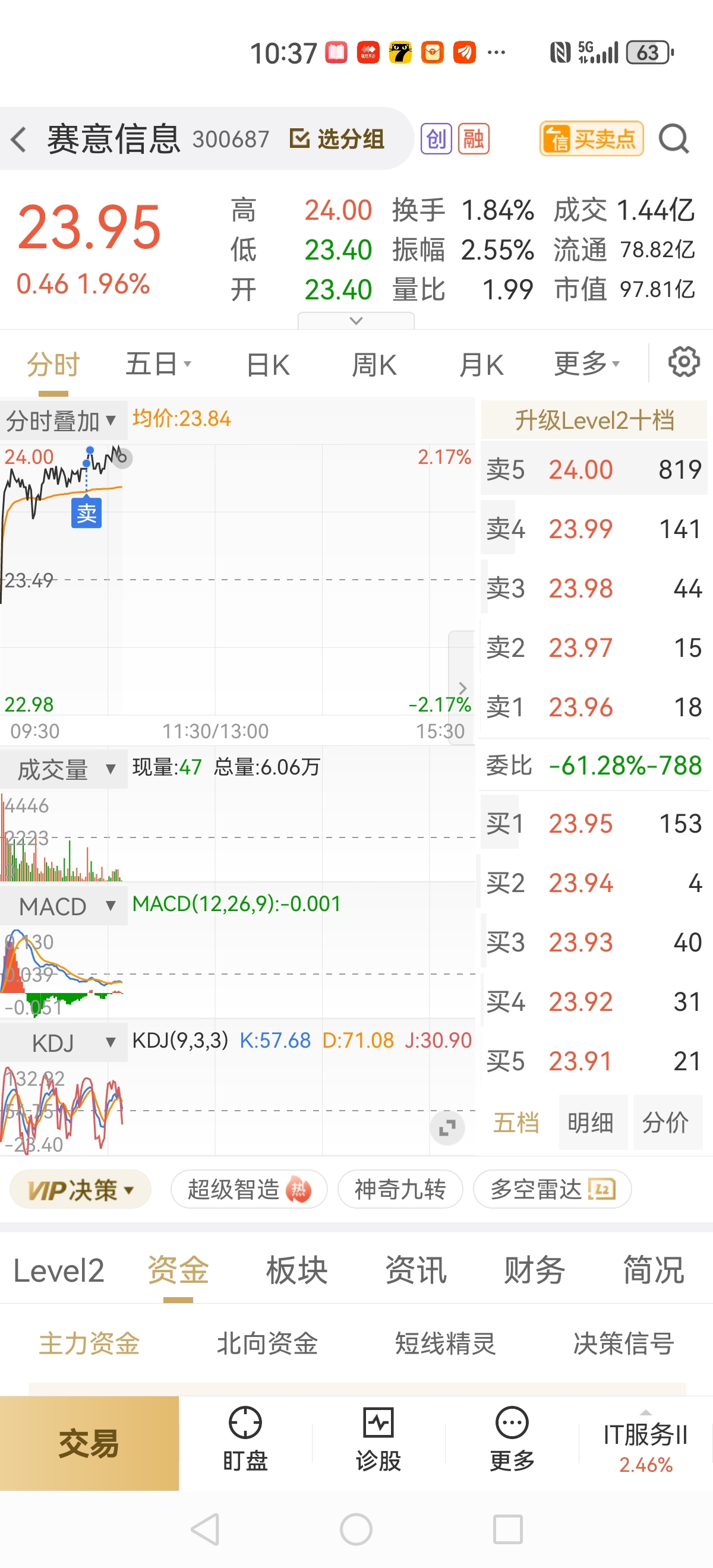Select 资金 tab
This screenshot has width=713, height=1568.
point(178,1270)
